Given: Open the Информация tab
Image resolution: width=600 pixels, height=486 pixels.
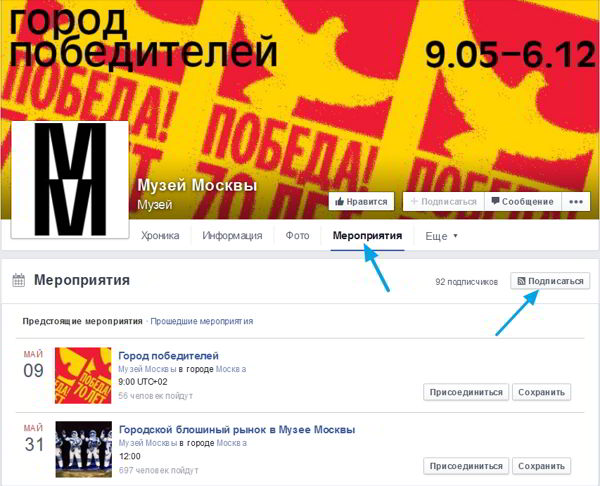Looking at the screenshot, I should click(232, 235).
